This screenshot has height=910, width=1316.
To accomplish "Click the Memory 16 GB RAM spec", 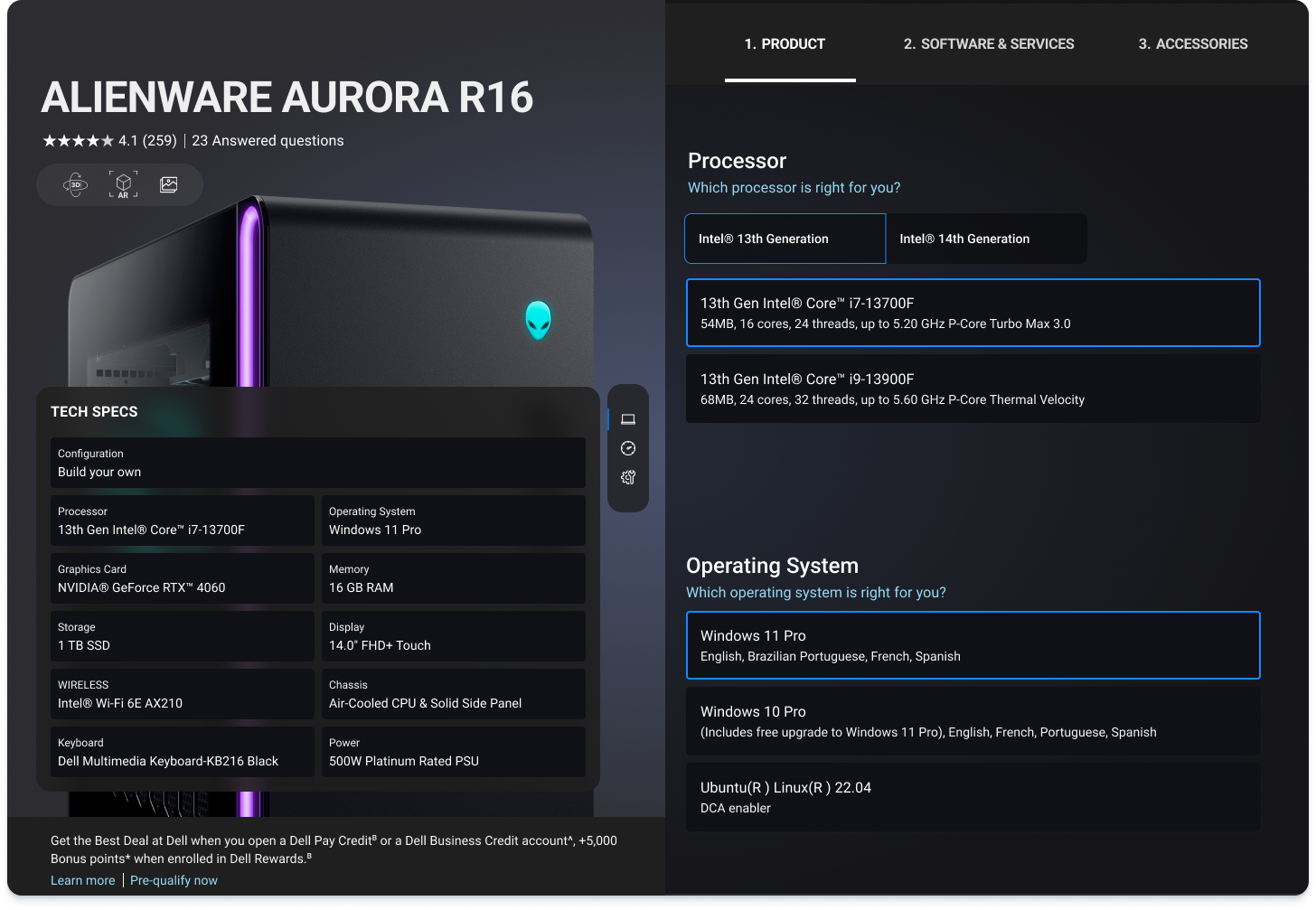I will point(454,578).
